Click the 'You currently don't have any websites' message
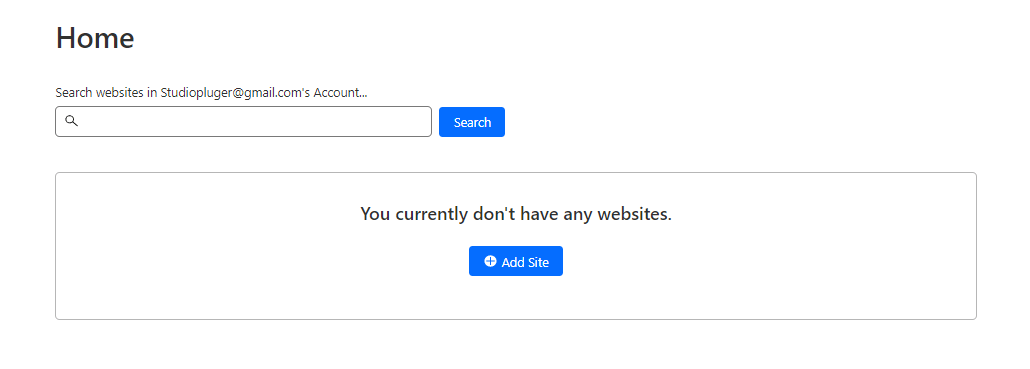Image resolution: width=1030 pixels, height=369 pixels. point(516,214)
